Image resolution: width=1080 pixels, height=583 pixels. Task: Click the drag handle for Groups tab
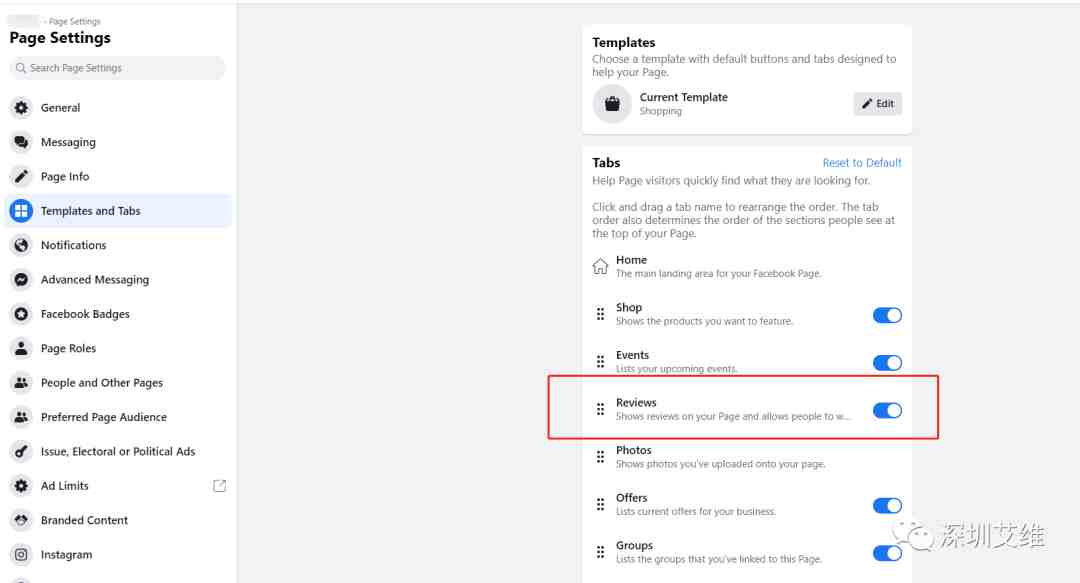tap(601, 552)
